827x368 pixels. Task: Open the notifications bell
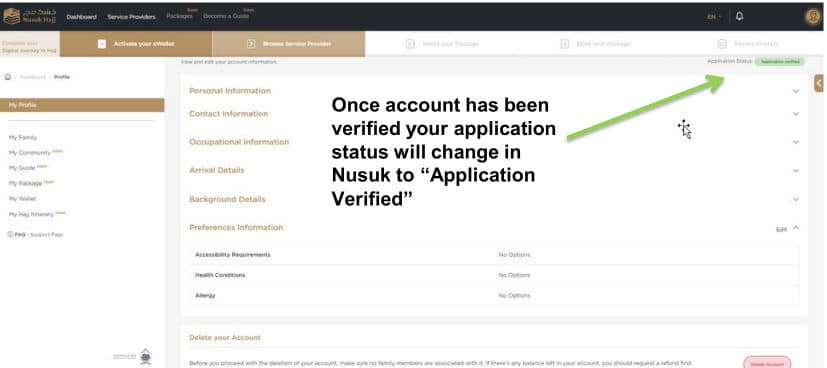[739, 16]
